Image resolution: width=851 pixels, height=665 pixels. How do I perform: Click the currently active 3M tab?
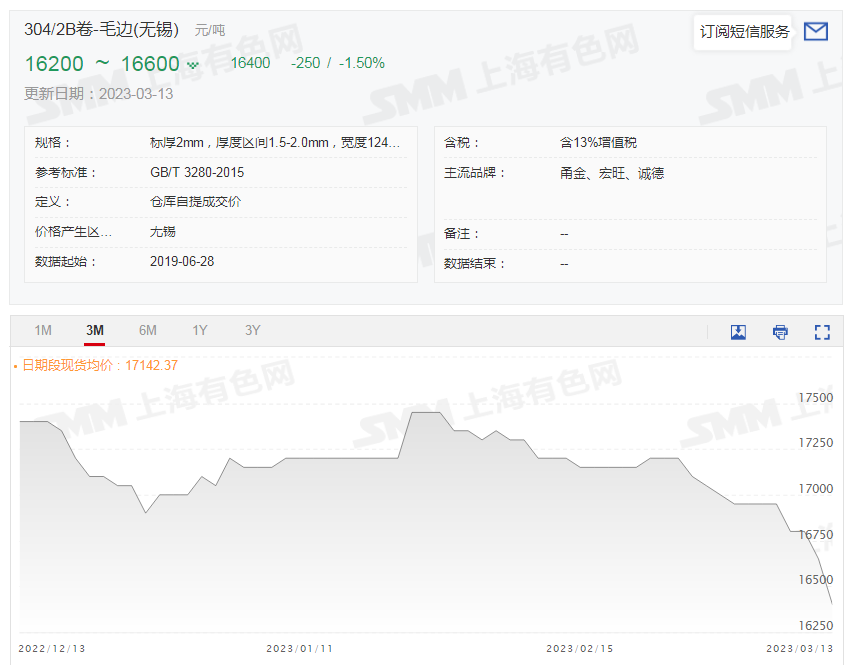[x=94, y=330]
